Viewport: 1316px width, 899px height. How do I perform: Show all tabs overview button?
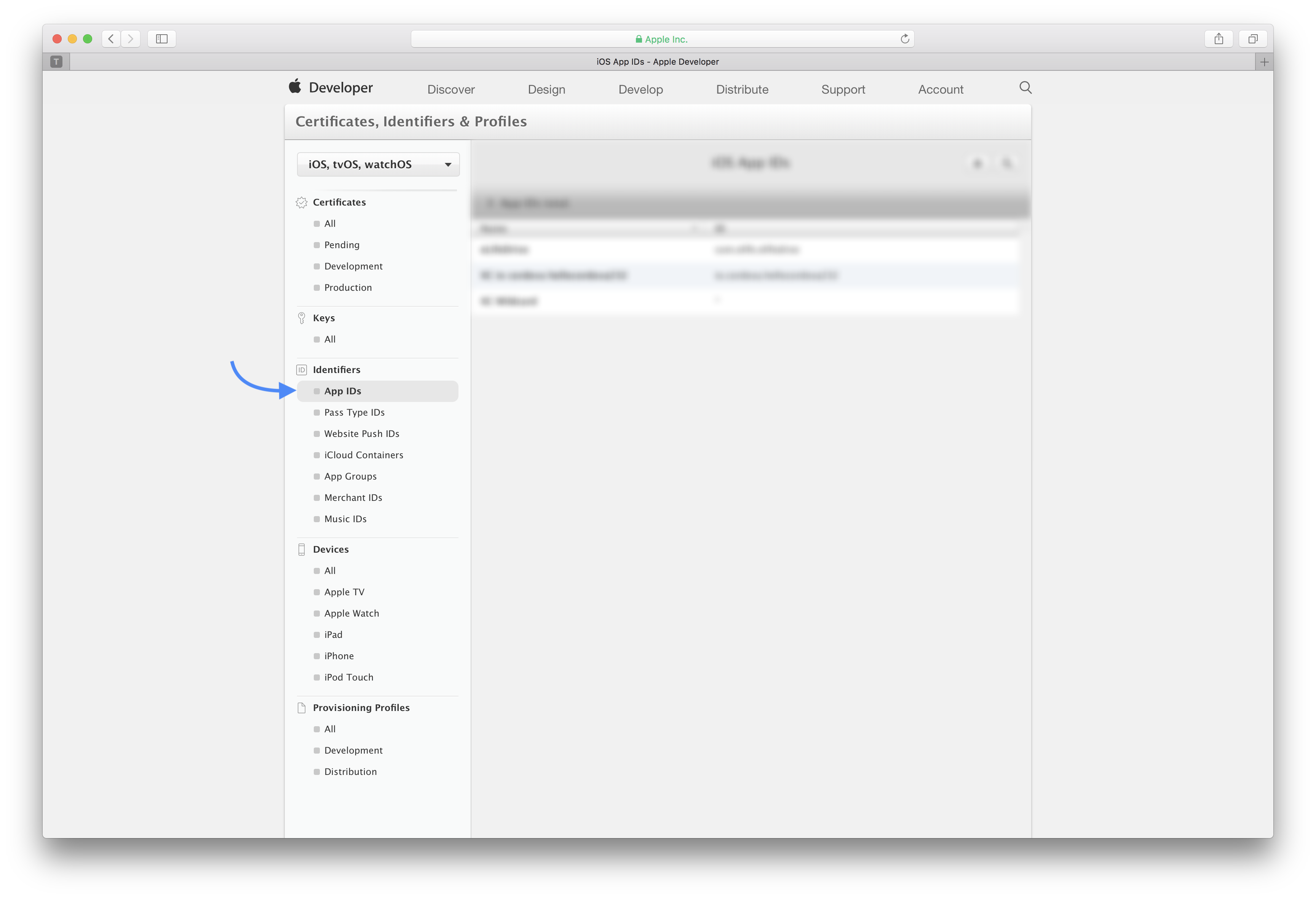click(x=1252, y=38)
